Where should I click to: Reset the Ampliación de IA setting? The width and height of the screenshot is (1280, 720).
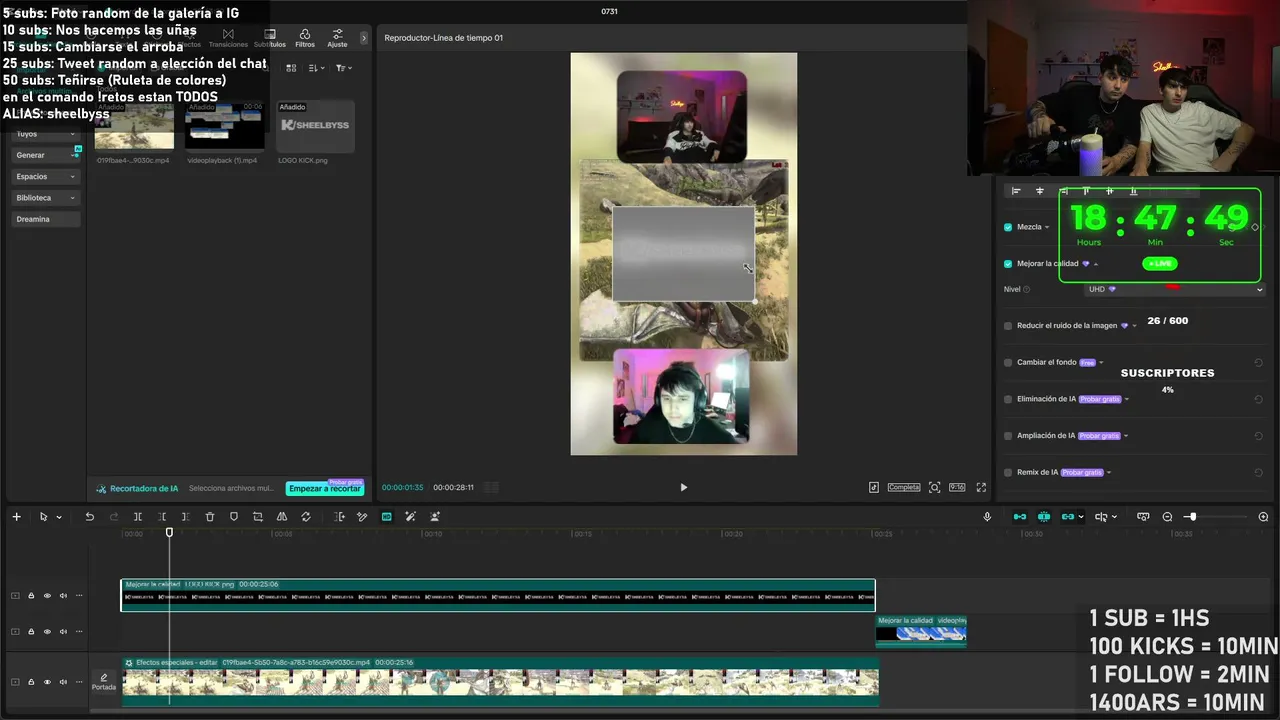click(1258, 436)
